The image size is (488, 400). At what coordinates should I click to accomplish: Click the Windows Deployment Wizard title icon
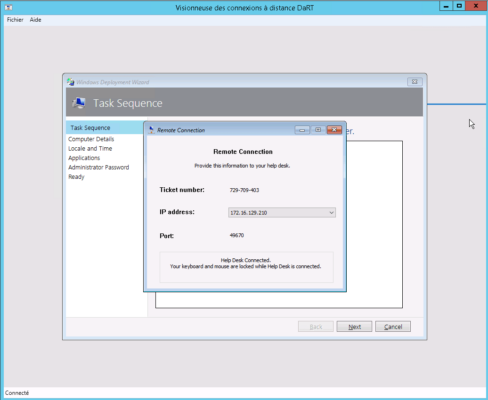pyautogui.click(x=70, y=82)
